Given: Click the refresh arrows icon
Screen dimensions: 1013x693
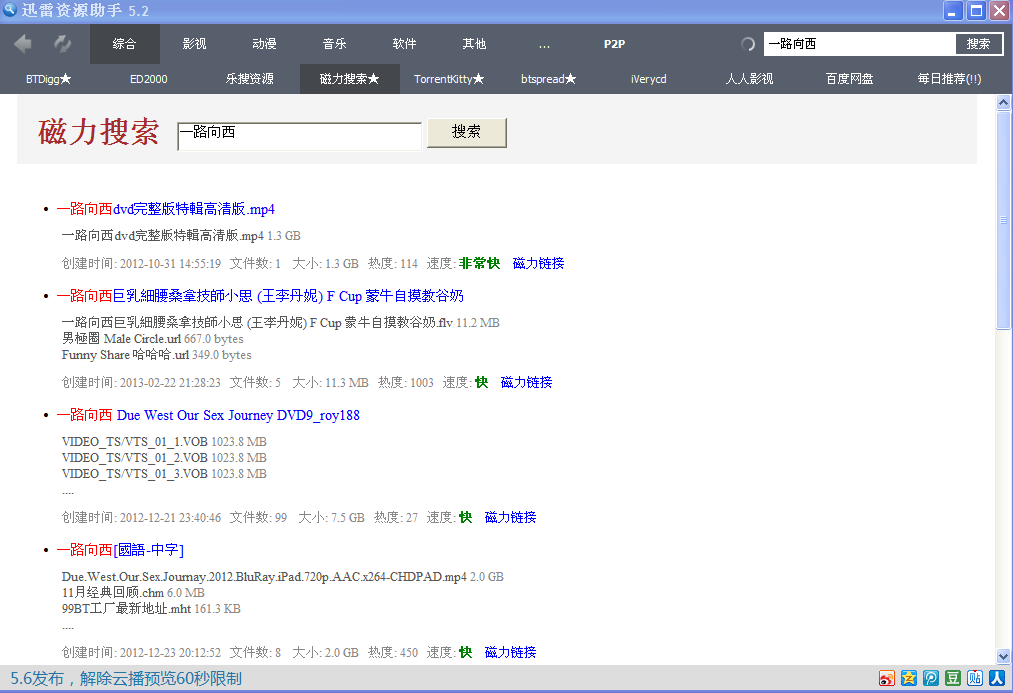Looking at the screenshot, I should point(62,44).
